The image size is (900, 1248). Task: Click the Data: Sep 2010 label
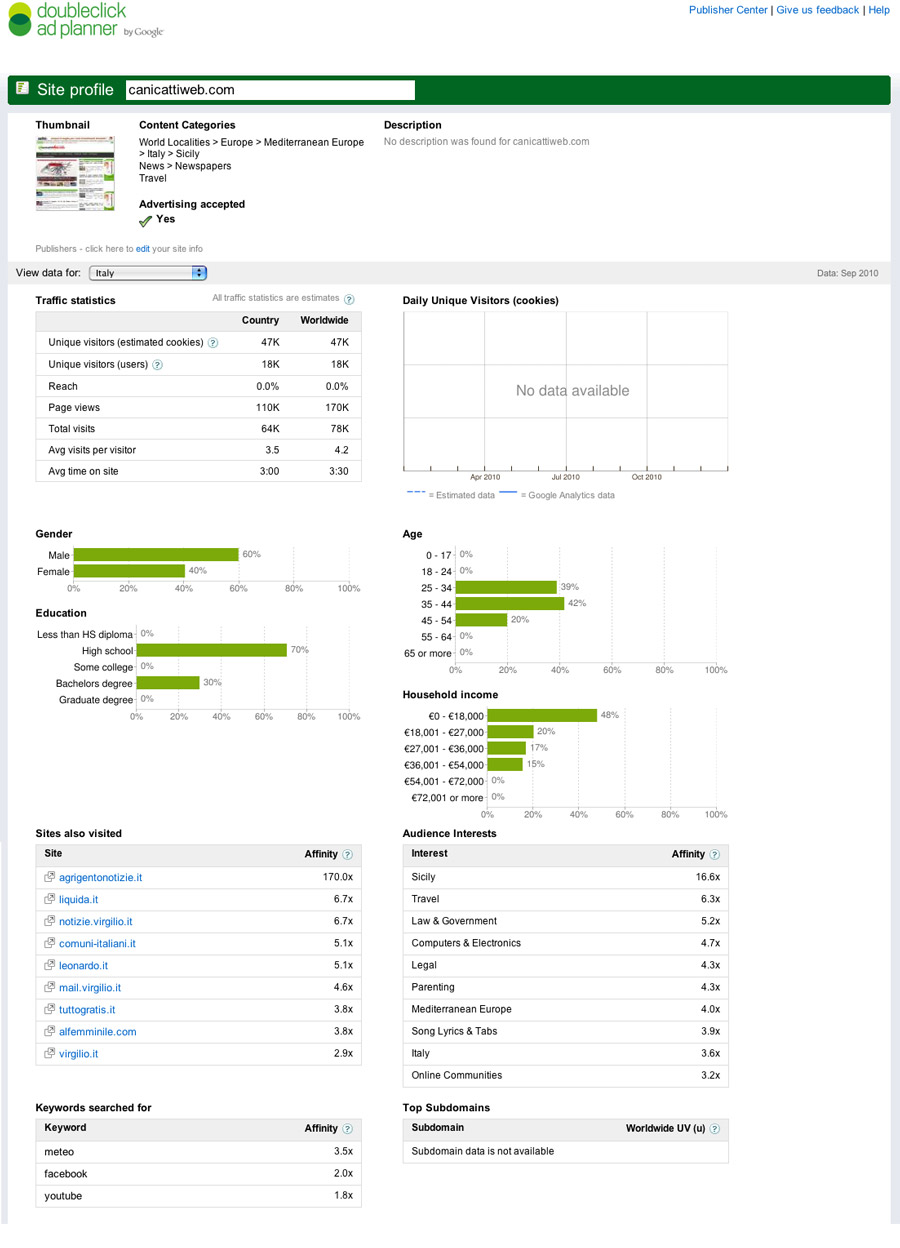(x=847, y=273)
